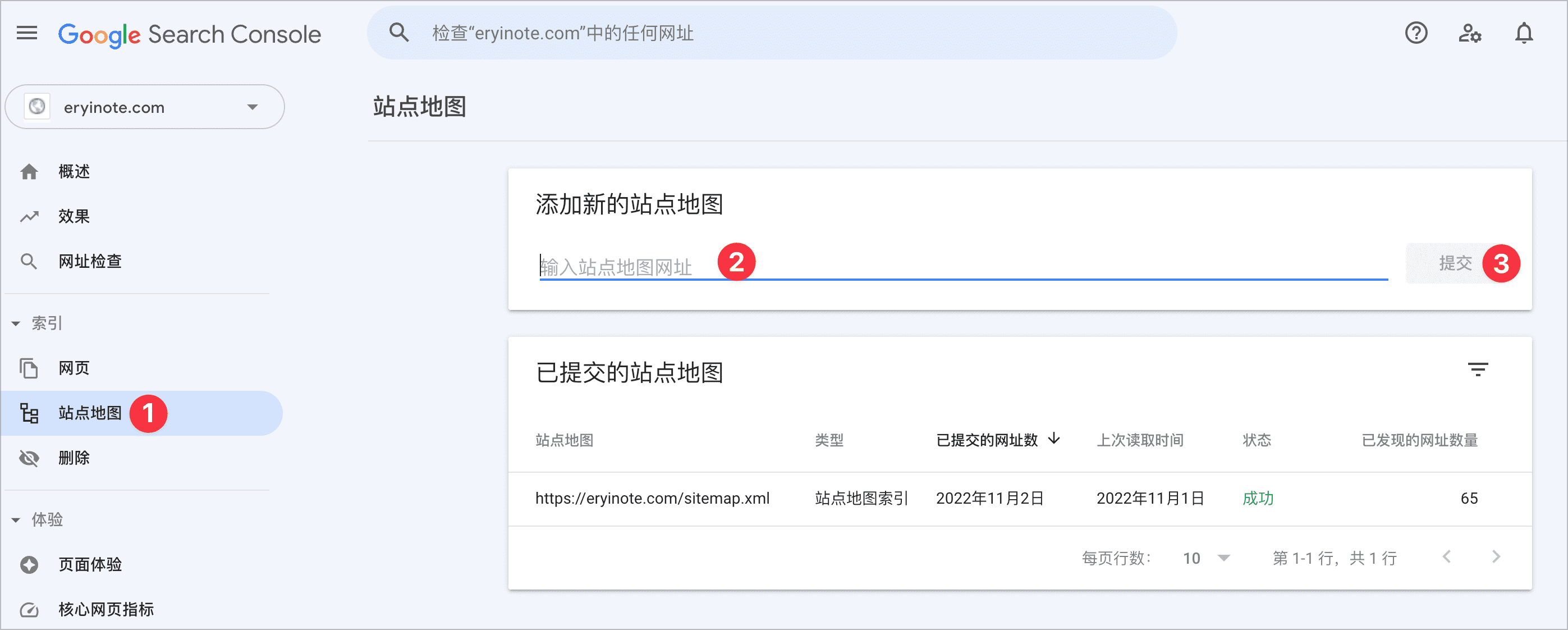Sort by 类型 column header
This screenshot has width=1568, height=630.
(829, 440)
